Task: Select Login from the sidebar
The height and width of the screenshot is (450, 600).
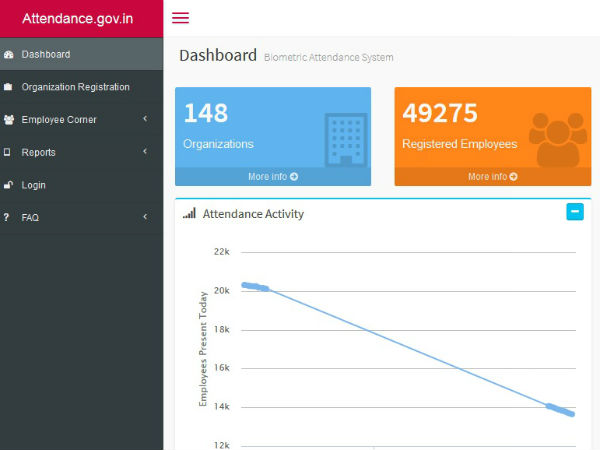Action: coord(34,185)
